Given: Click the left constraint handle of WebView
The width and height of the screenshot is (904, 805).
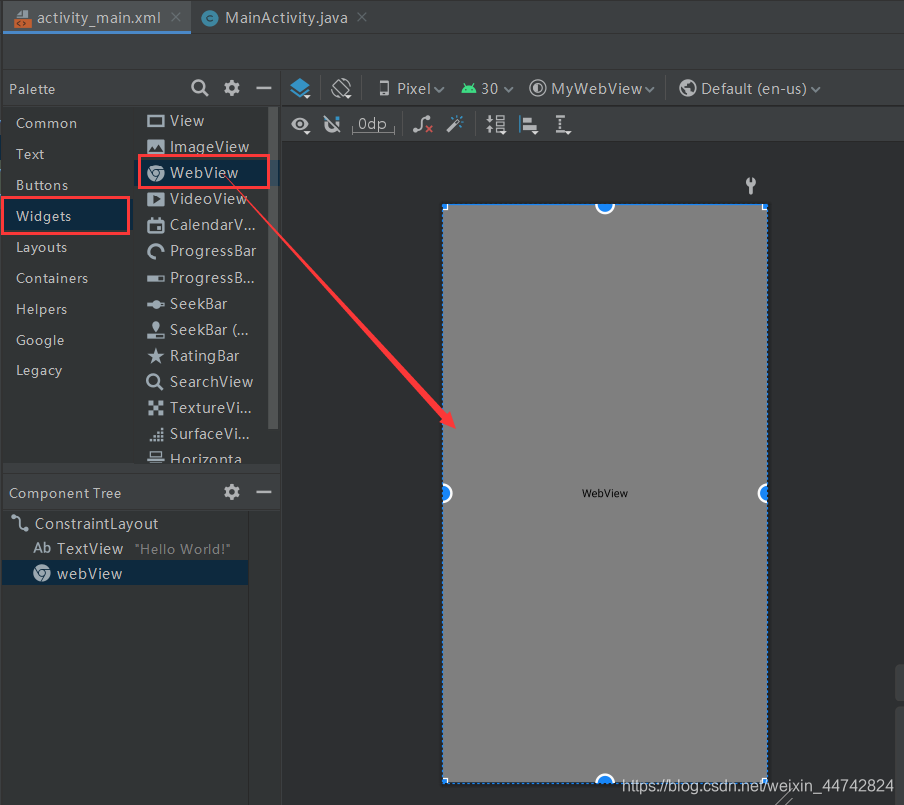Looking at the screenshot, I should point(445,494).
